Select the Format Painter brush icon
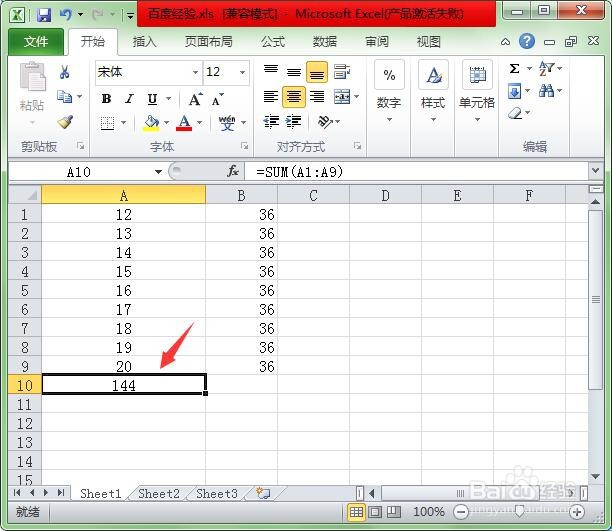This screenshot has height=531, width=612. pyautogui.click(x=65, y=122)
